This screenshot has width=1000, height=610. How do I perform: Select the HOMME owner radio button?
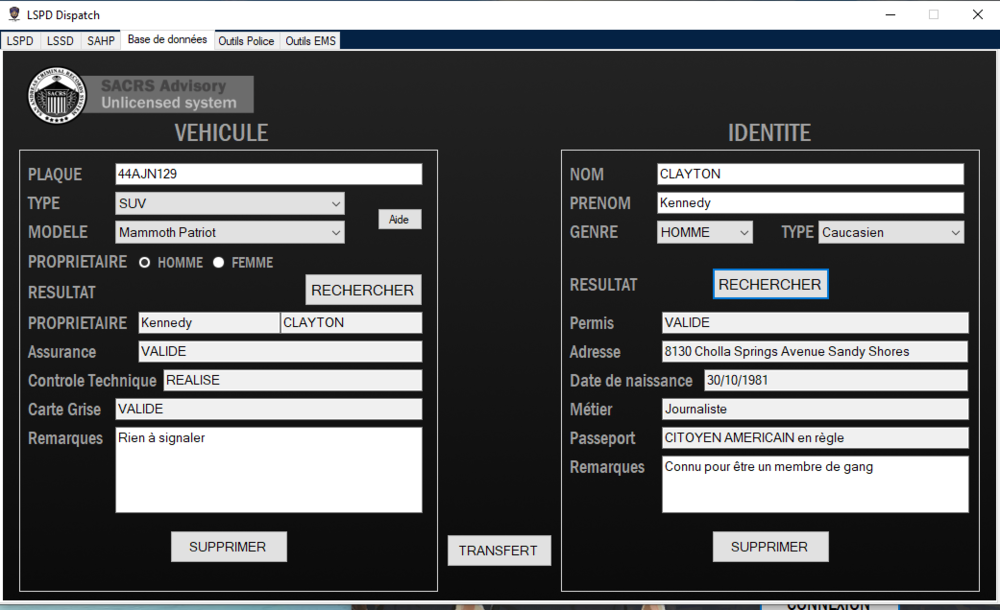[144, 262]
